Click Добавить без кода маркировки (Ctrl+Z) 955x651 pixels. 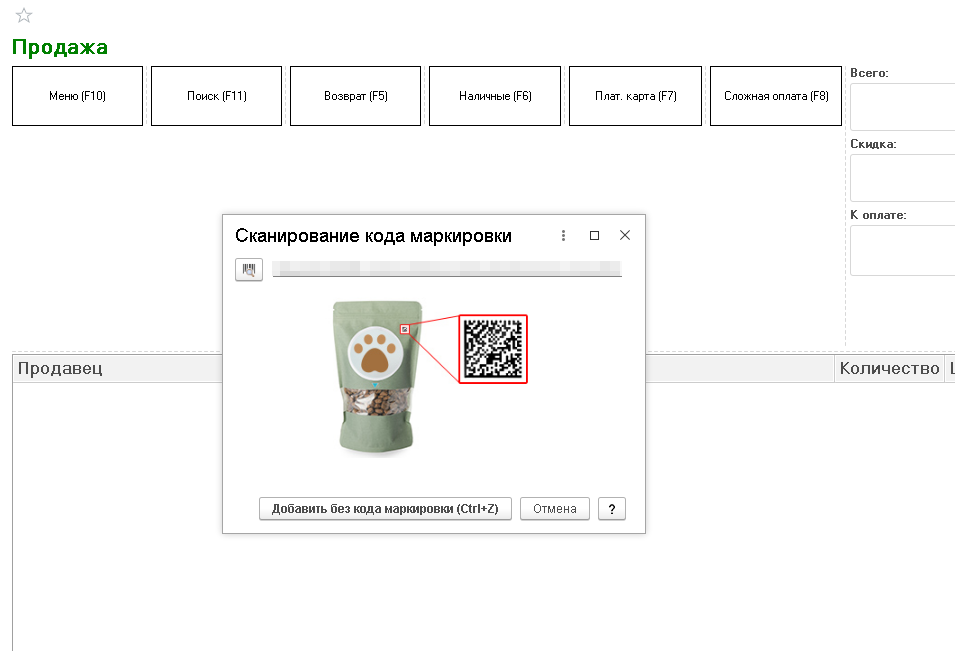tap(385, 508)
